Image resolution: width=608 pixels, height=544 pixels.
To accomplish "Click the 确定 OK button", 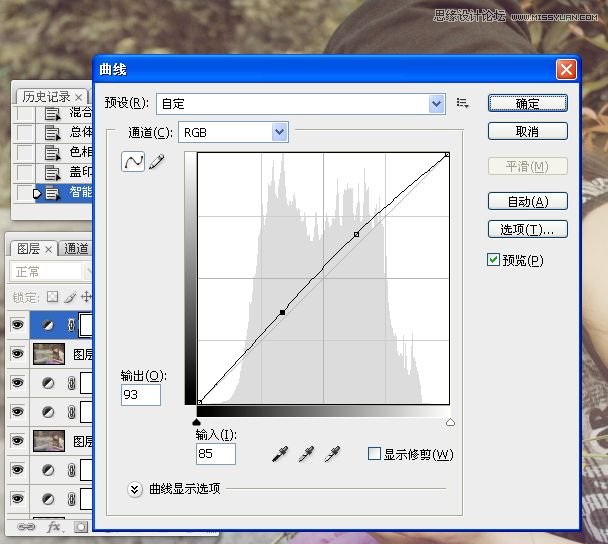I will click(x=527, y=104).
